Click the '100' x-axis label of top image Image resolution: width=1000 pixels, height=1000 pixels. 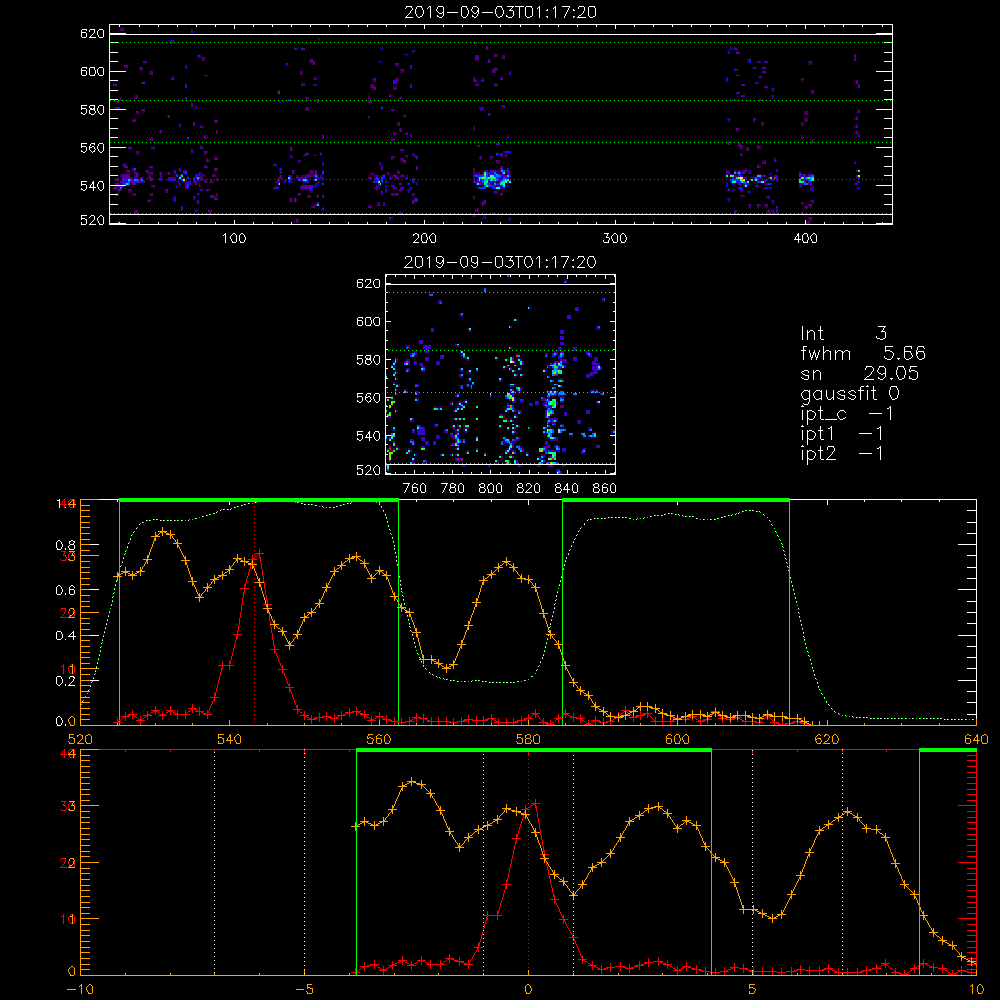pyautogui.click(x=234, y=239)
